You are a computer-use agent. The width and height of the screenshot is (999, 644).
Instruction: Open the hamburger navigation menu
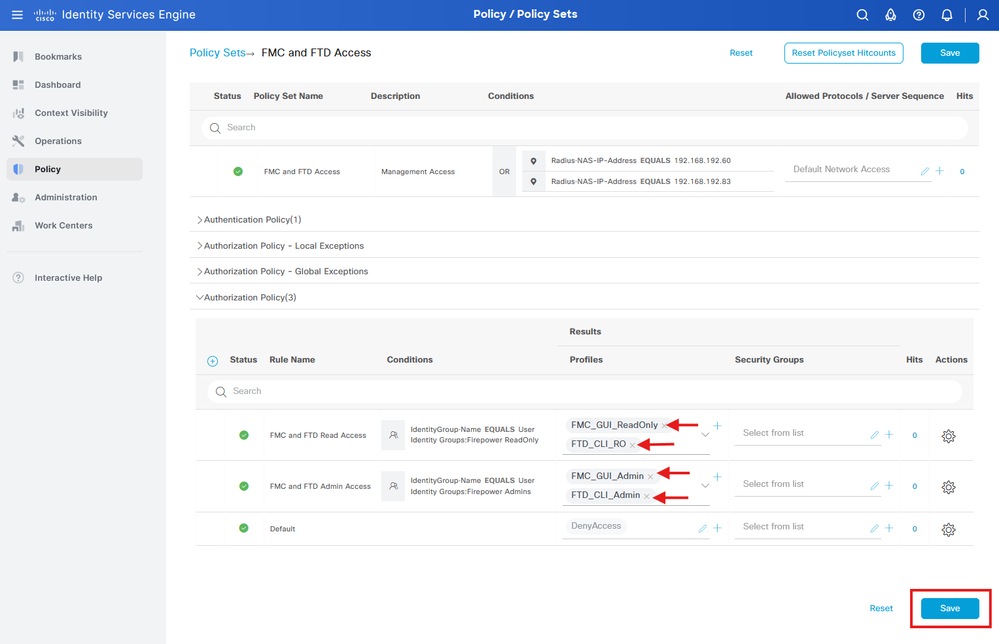tap(16, 14)
